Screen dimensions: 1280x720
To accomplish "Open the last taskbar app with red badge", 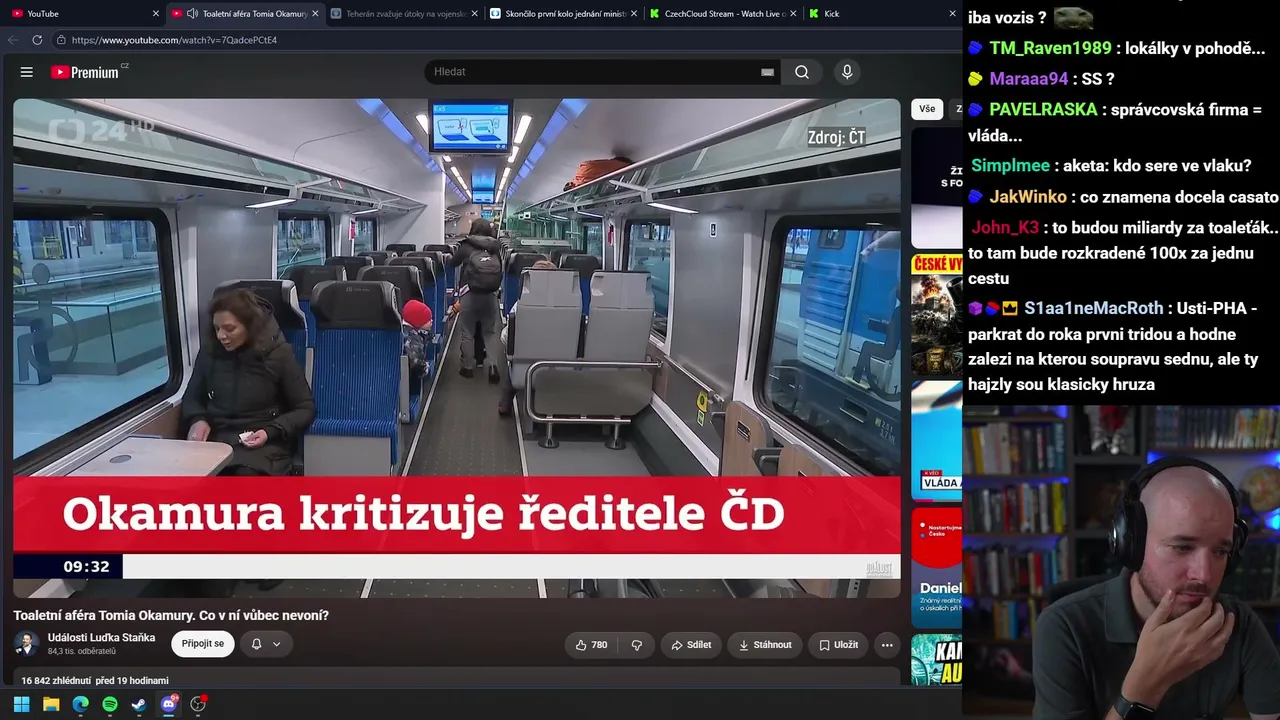I will click(x=198, y=704).
